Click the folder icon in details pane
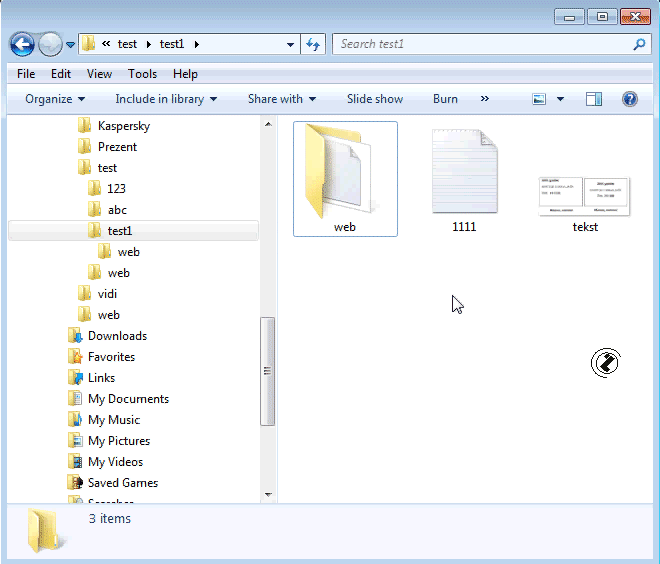The width and height of the screenshot is (660, 564). coord(45,530)
